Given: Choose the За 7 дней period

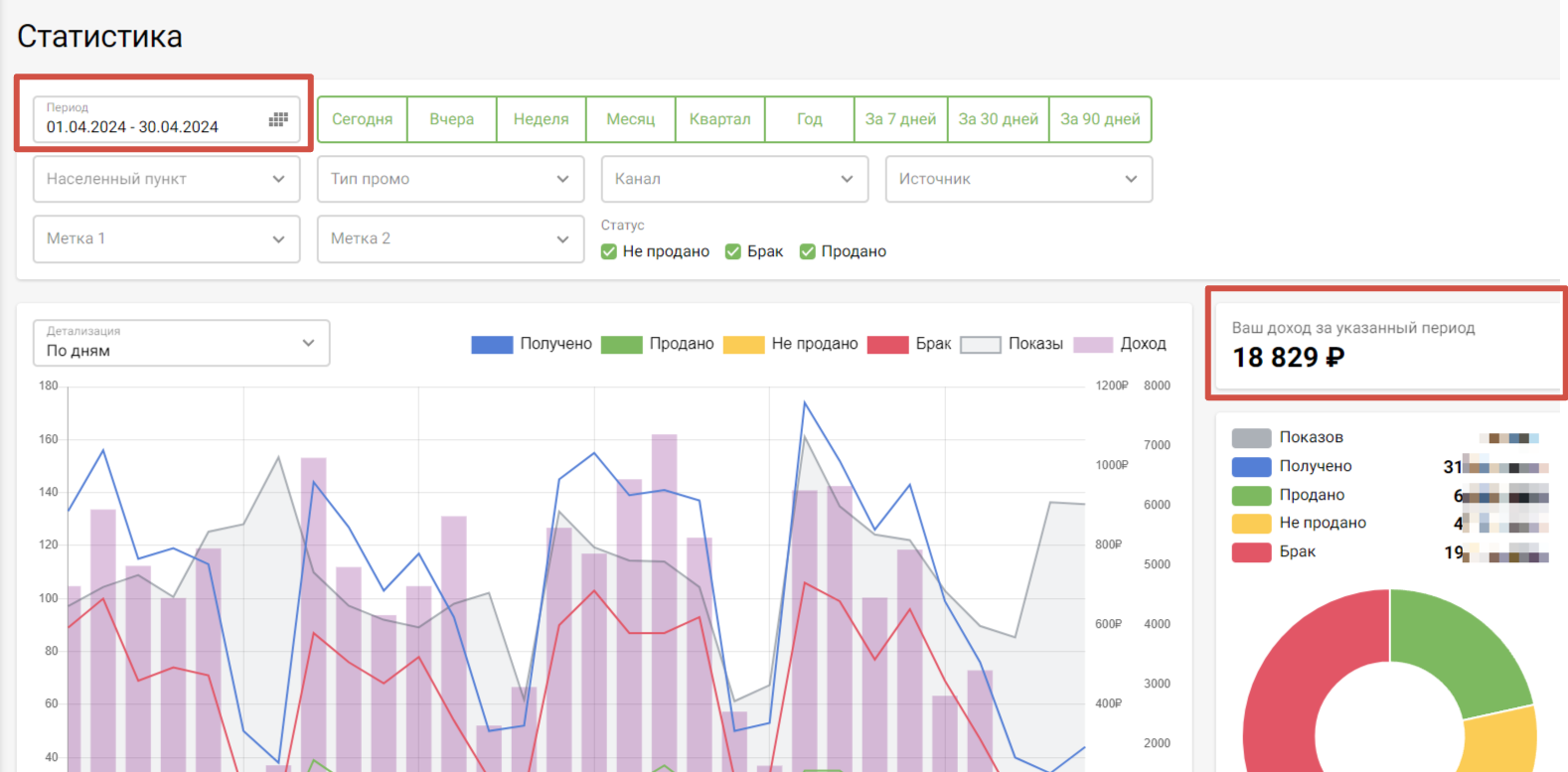Looking at the screenshot, I should click(x=901, y=119).
